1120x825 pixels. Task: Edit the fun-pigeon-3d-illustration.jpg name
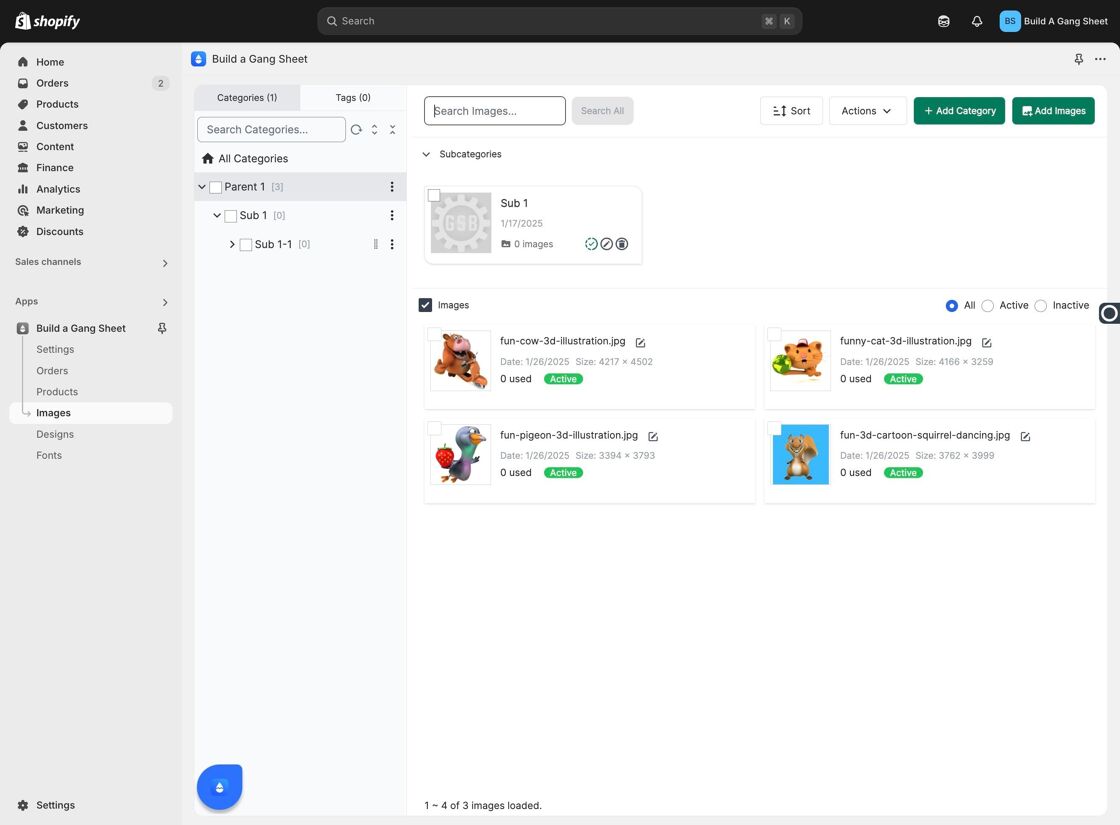tap(653, 436)
